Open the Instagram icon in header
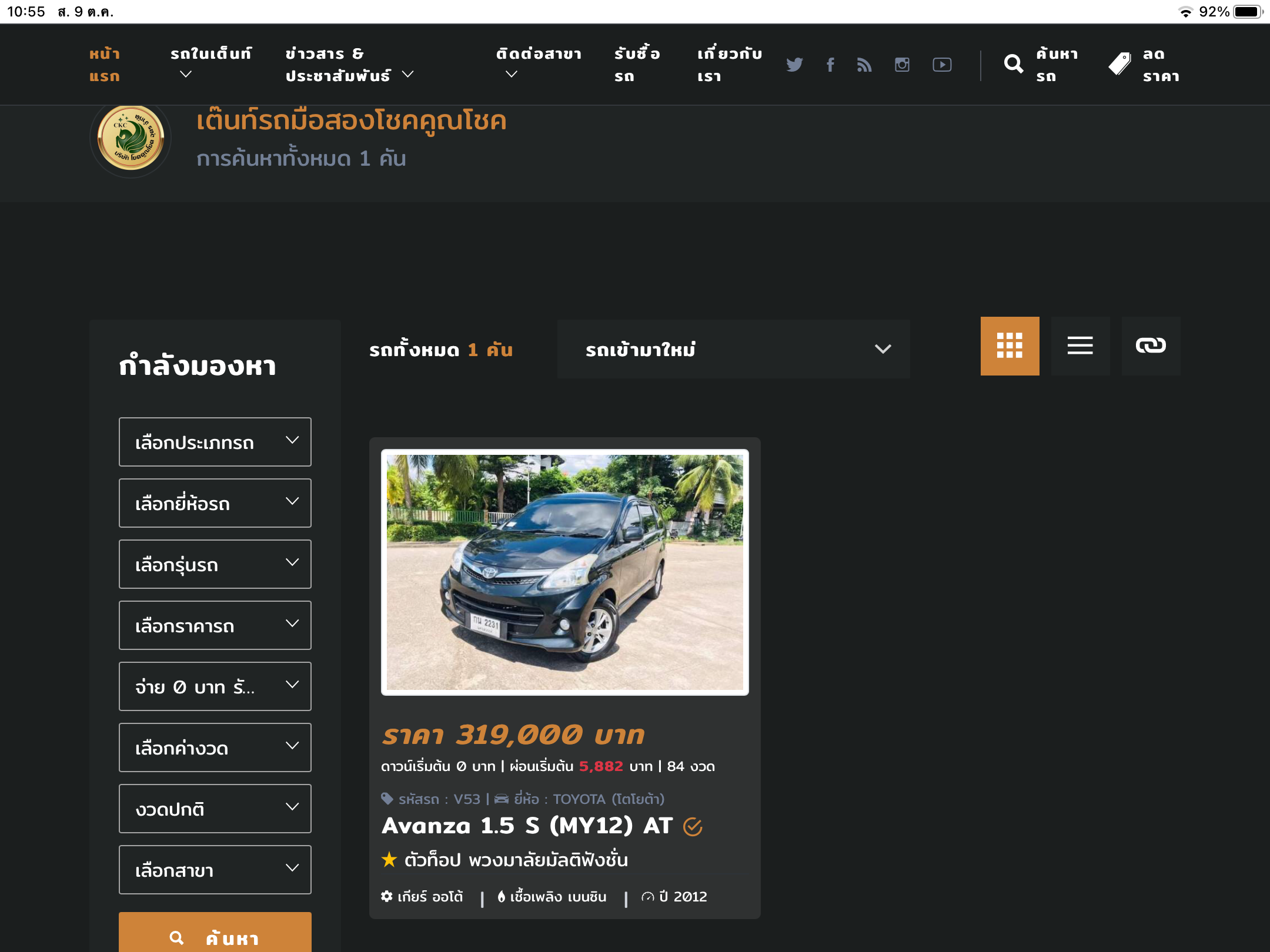1270x952 pixels. (902, 65)
